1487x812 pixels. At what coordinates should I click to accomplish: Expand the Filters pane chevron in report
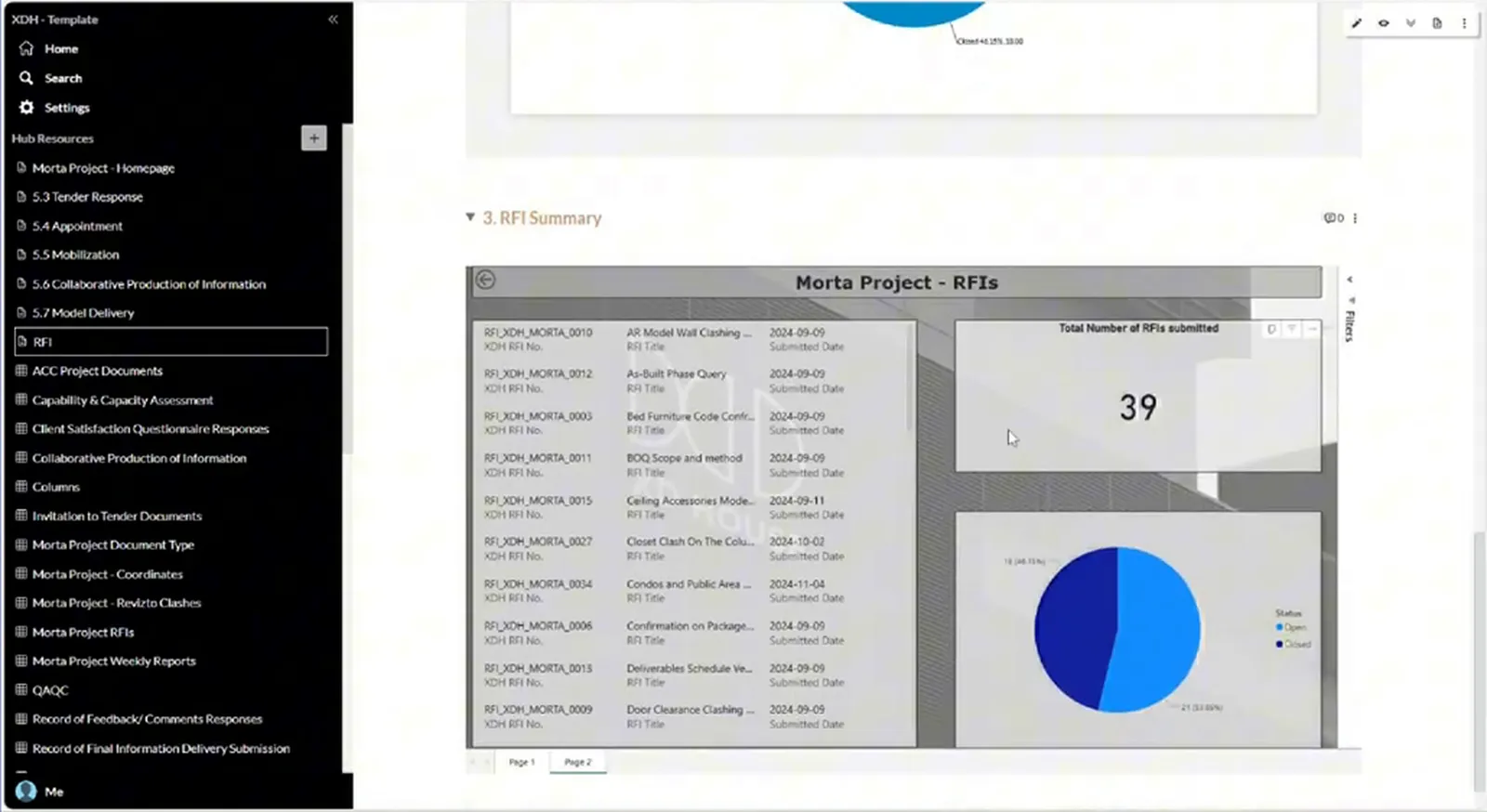1350,280
